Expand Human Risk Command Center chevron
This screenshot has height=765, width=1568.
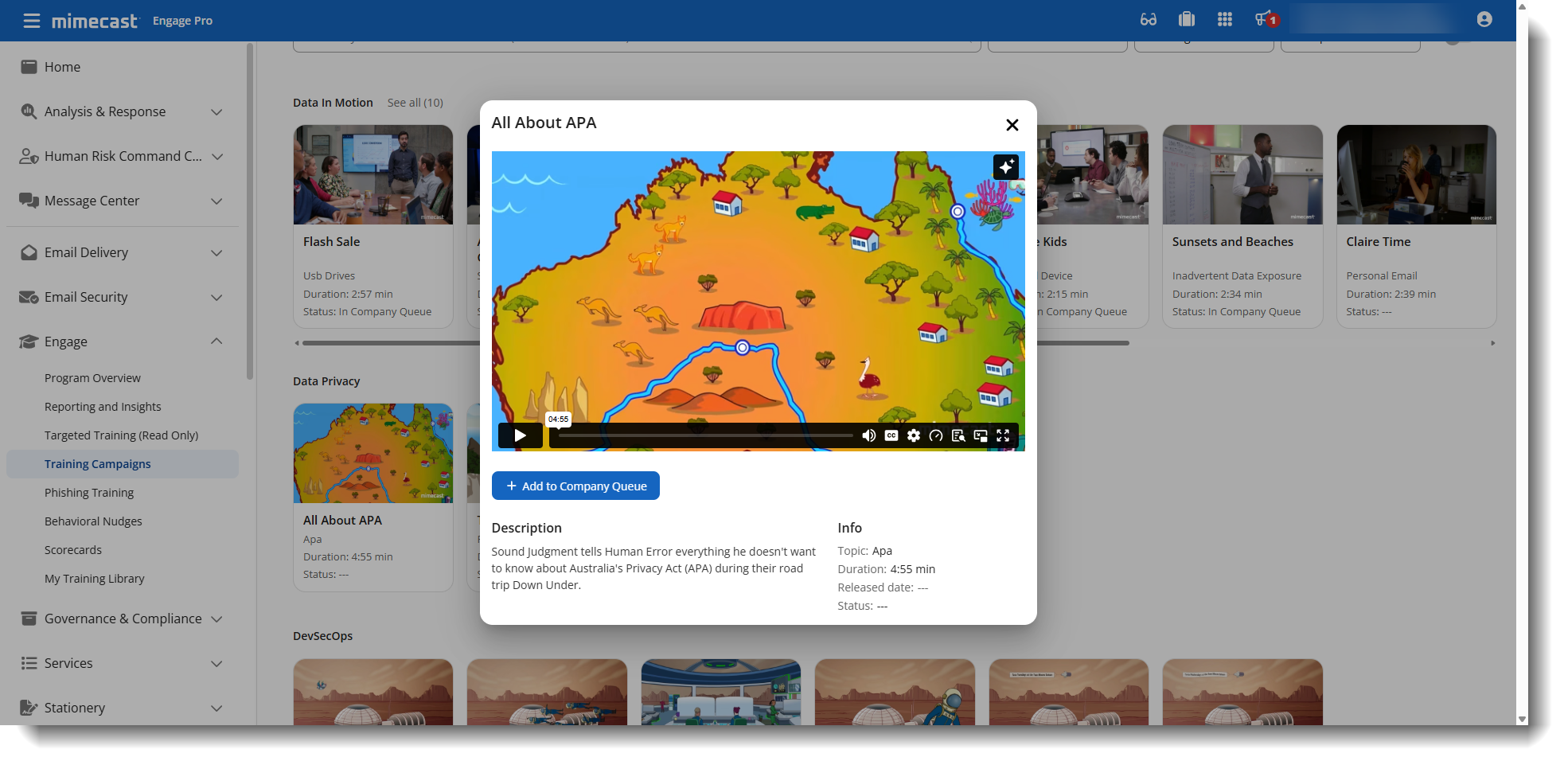coord(216,156)
